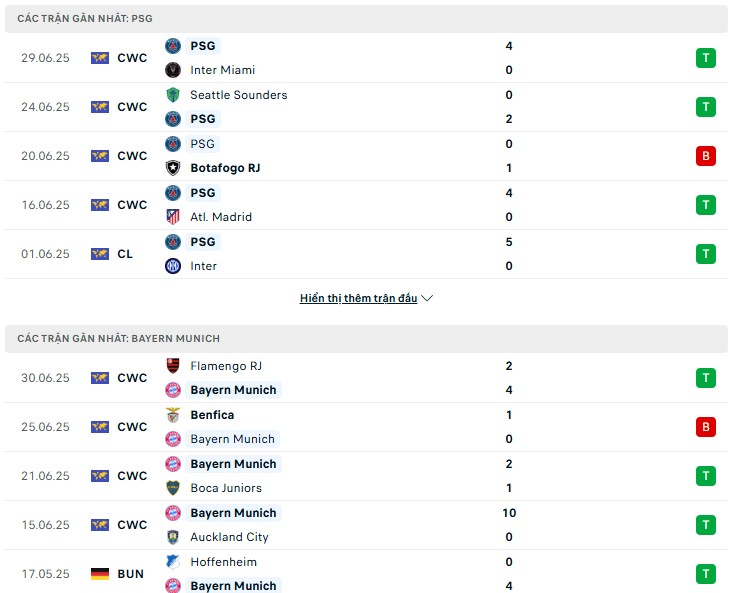Click the Hoffenheim team logo
This screenshot has width=729, height=593.
pyautogui.click(x=173, y=562)
